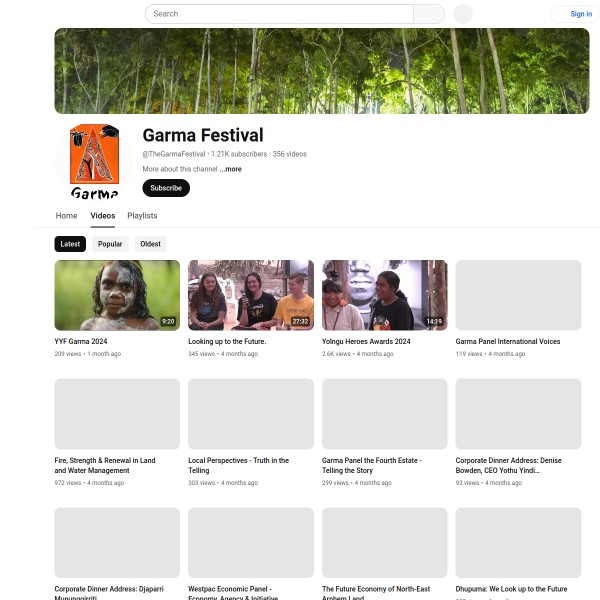Switch to the Home tab
600x600 pixels.
point(67,216)
